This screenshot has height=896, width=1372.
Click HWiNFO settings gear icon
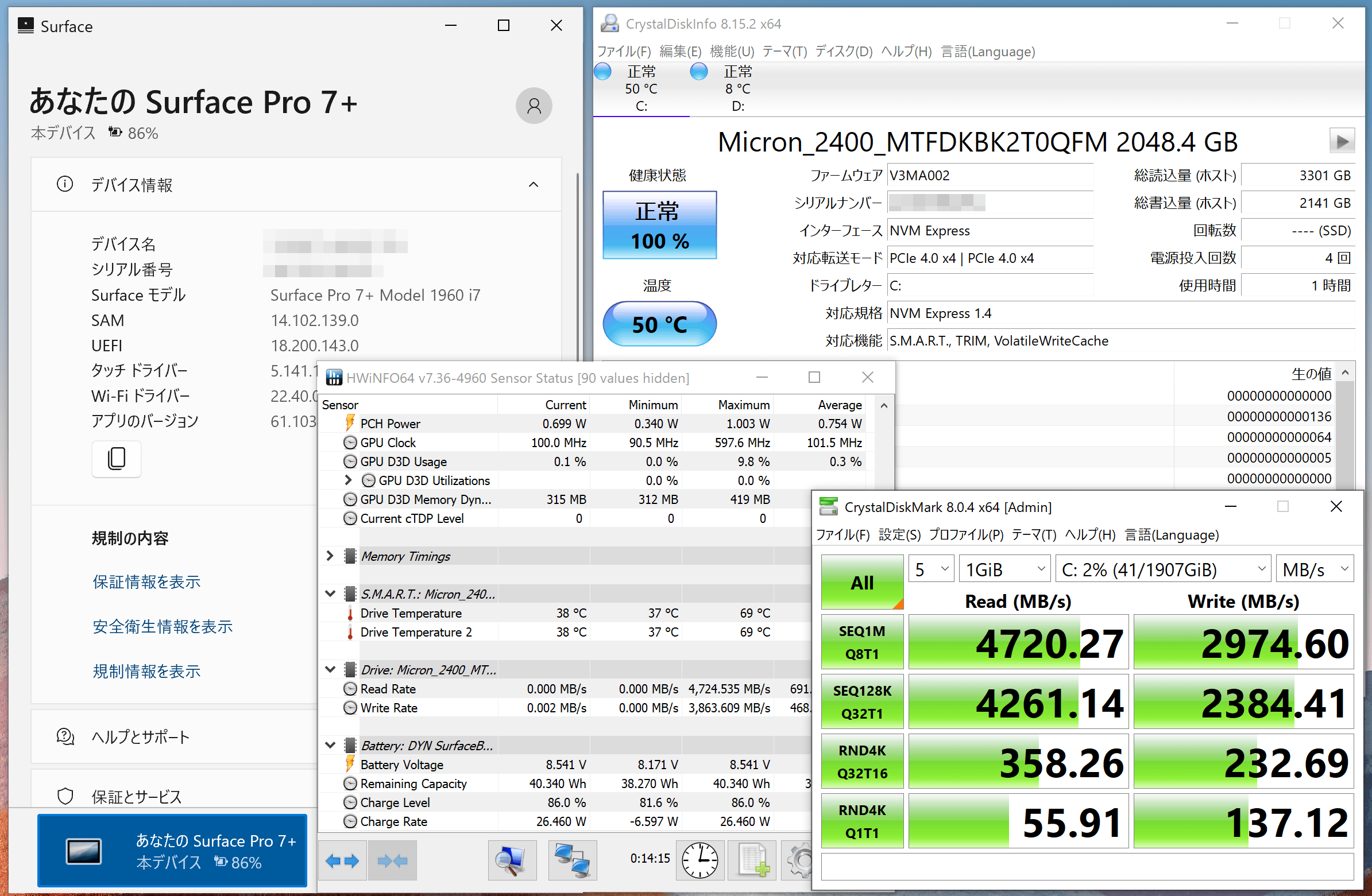coord(798,861)
